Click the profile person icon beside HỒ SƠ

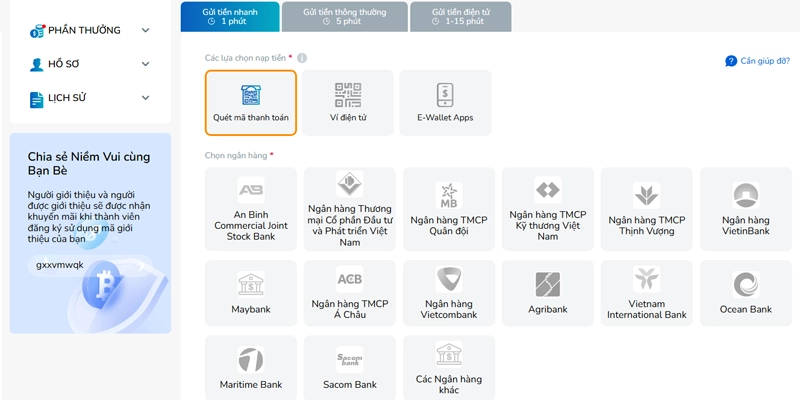37,64
